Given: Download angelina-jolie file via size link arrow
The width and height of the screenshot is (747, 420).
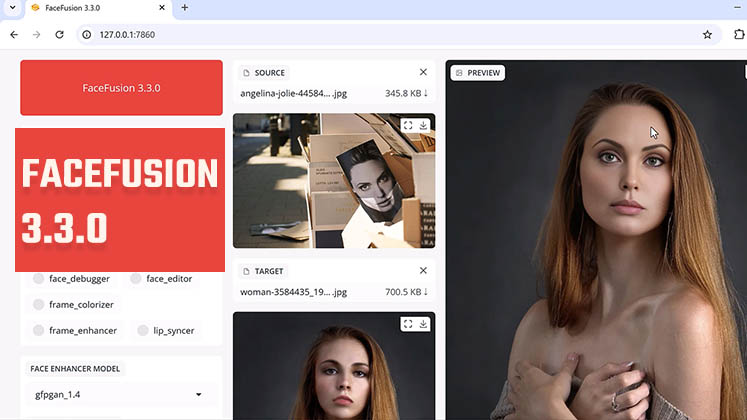Looking at the screenshot, I should pos(406,93).
